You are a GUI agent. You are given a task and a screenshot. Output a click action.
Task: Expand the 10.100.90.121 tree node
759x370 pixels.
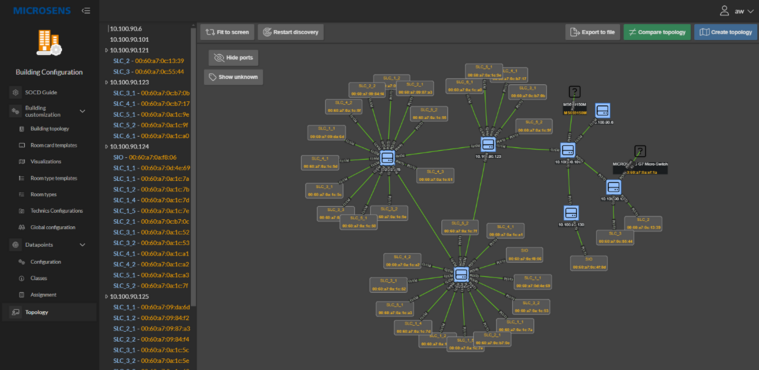pos(106,50)
